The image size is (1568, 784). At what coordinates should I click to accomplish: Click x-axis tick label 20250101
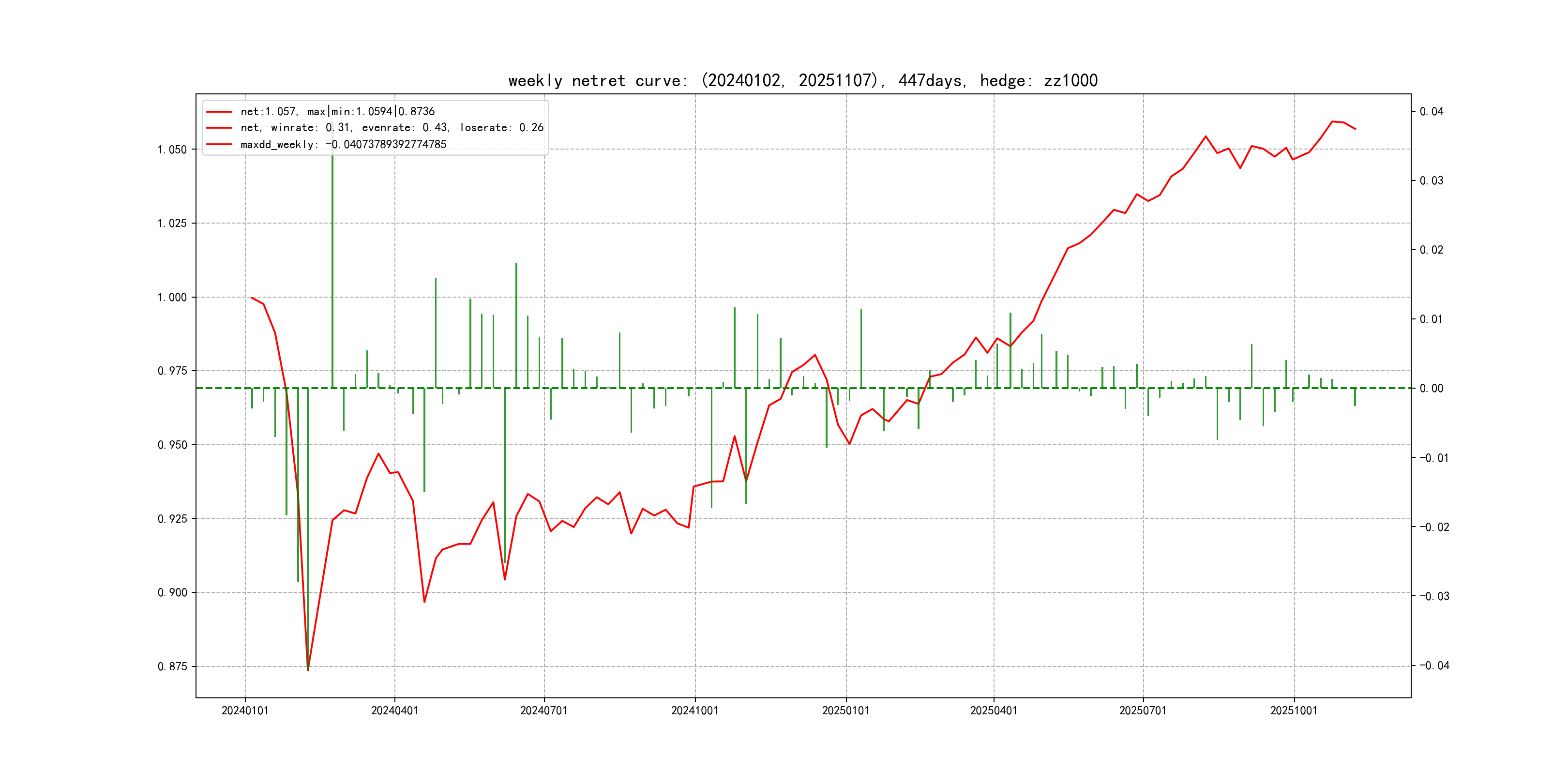click(845, 710)
